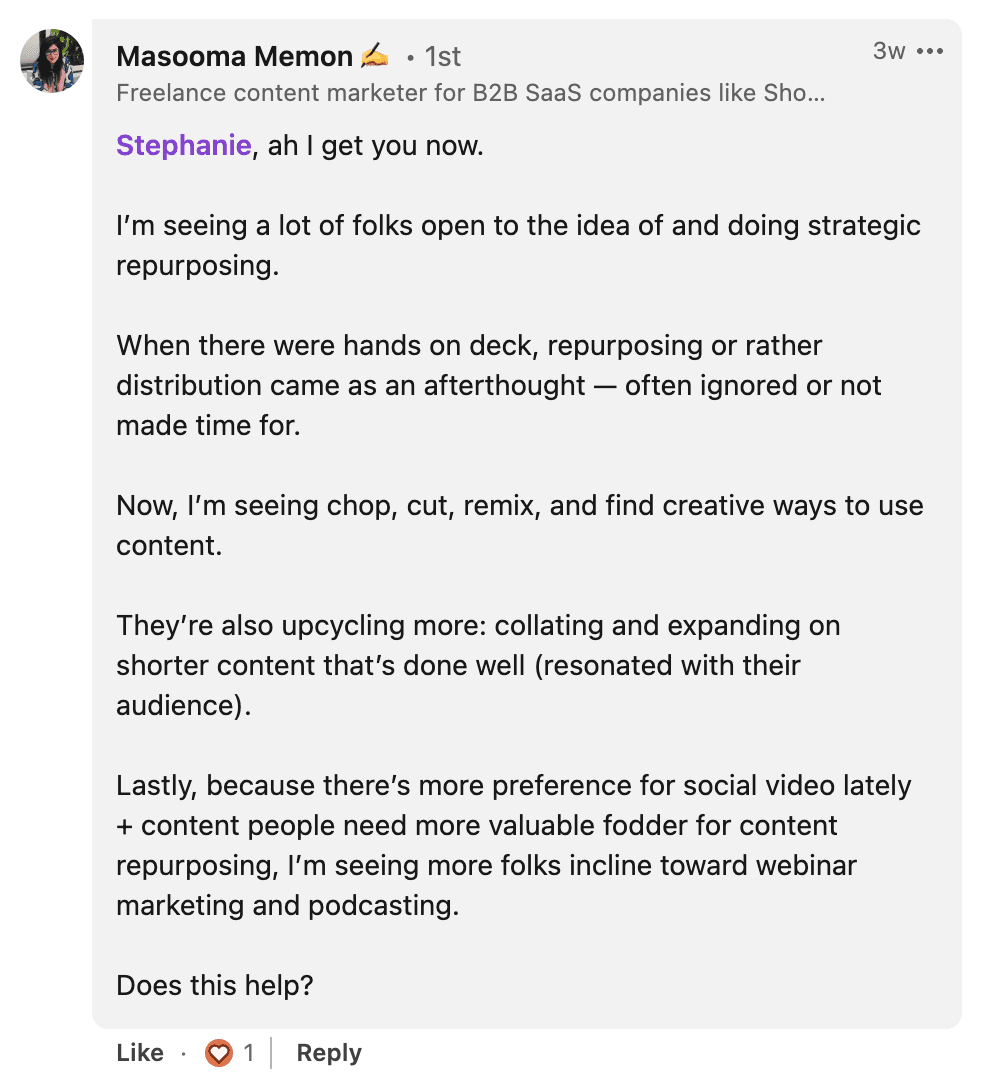990x1084 pixels.
Task: Click the Masooma Memon author name
Action: point(234,57)
